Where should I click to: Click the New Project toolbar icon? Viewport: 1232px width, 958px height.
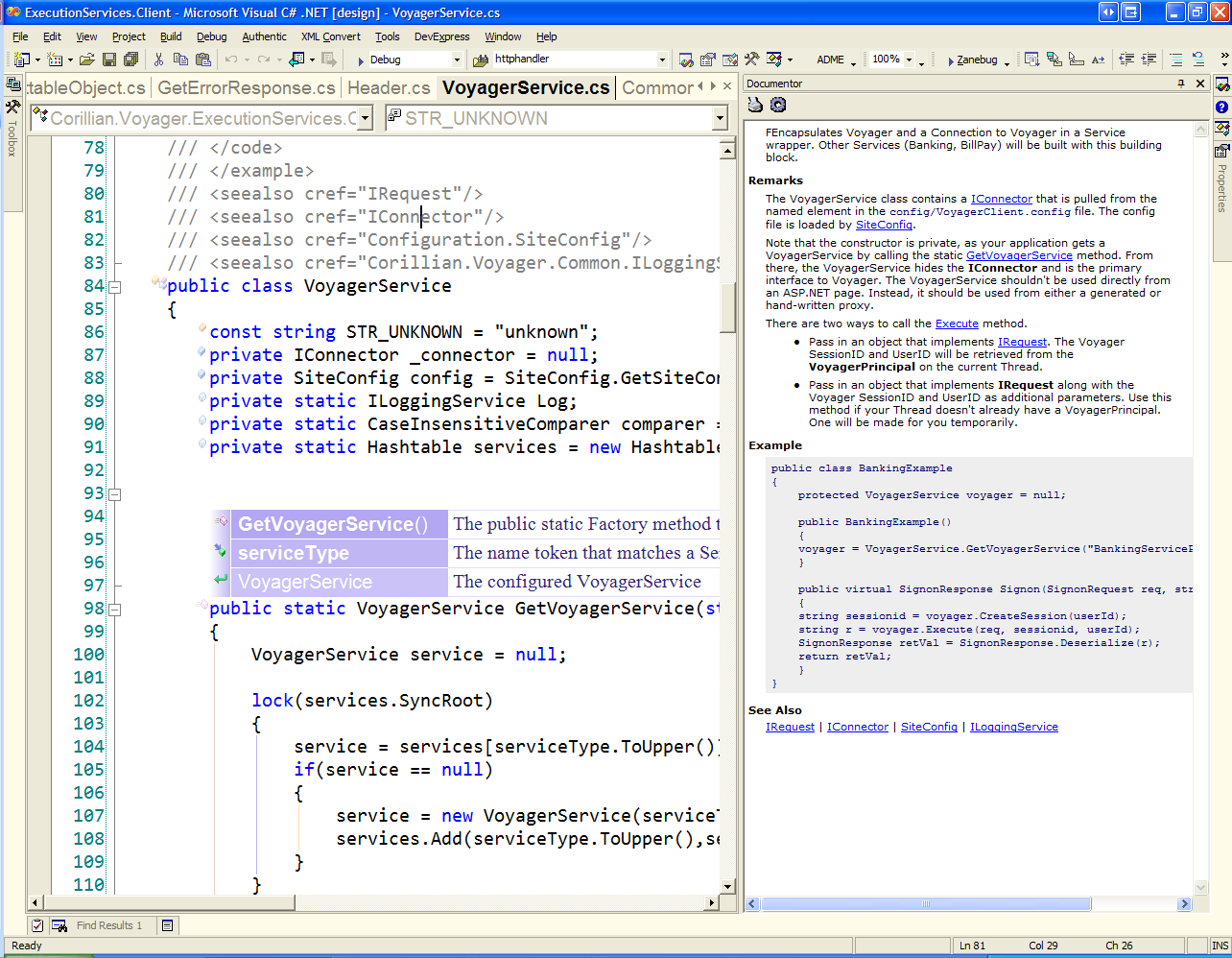pos(22,60)
